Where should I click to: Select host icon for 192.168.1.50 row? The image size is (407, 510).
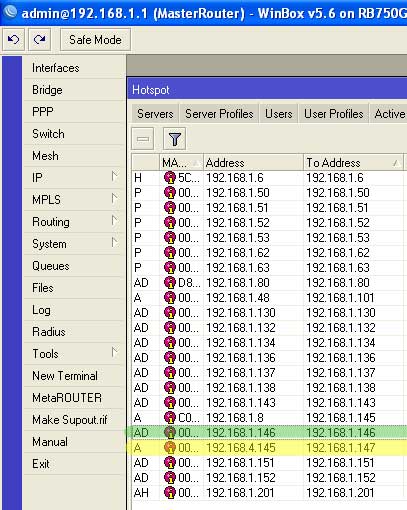(x=170, y=193)
